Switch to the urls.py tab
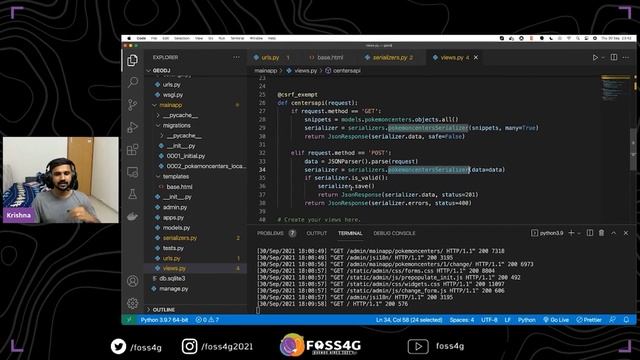Viewport: 640px width, 360px height. coord(271,58)
